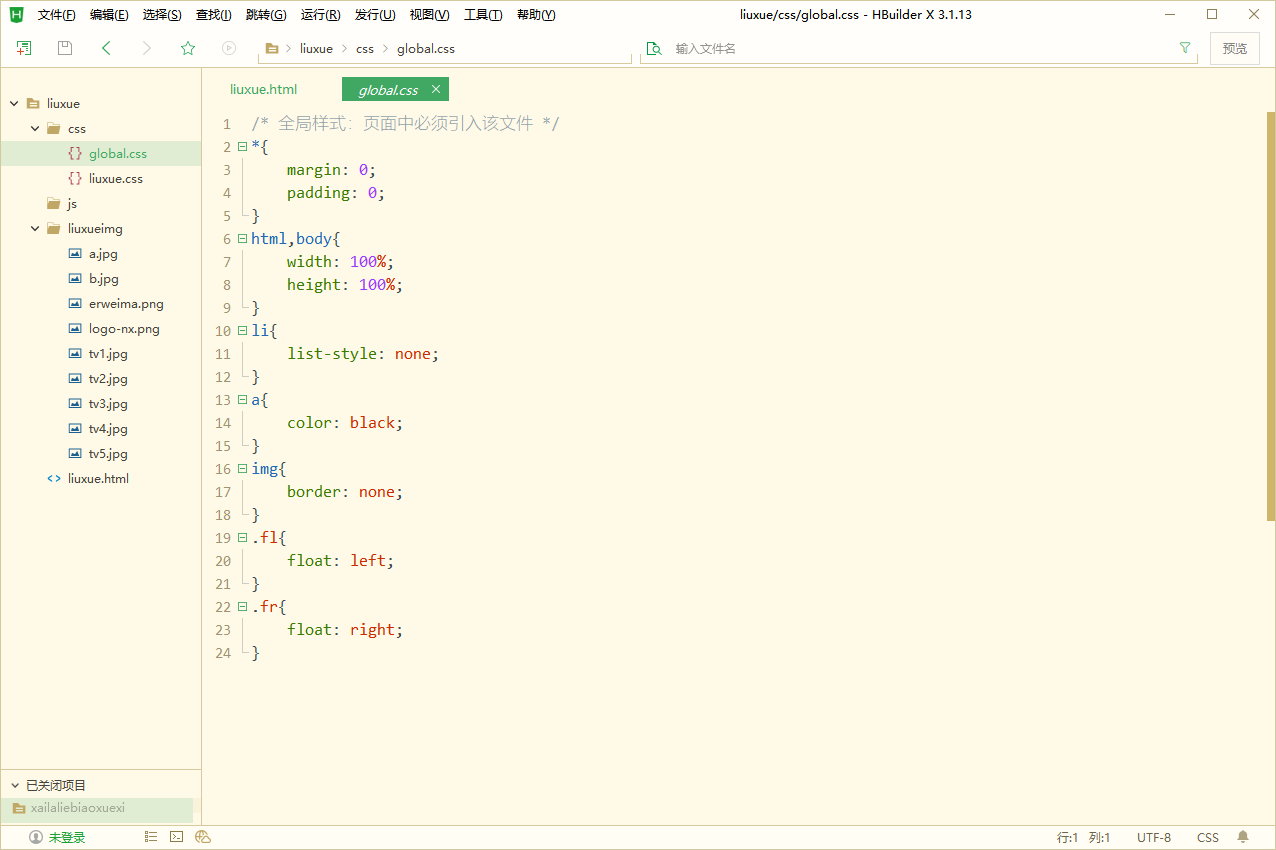Open the terminal icon in status bar

(x=177, y=837)
